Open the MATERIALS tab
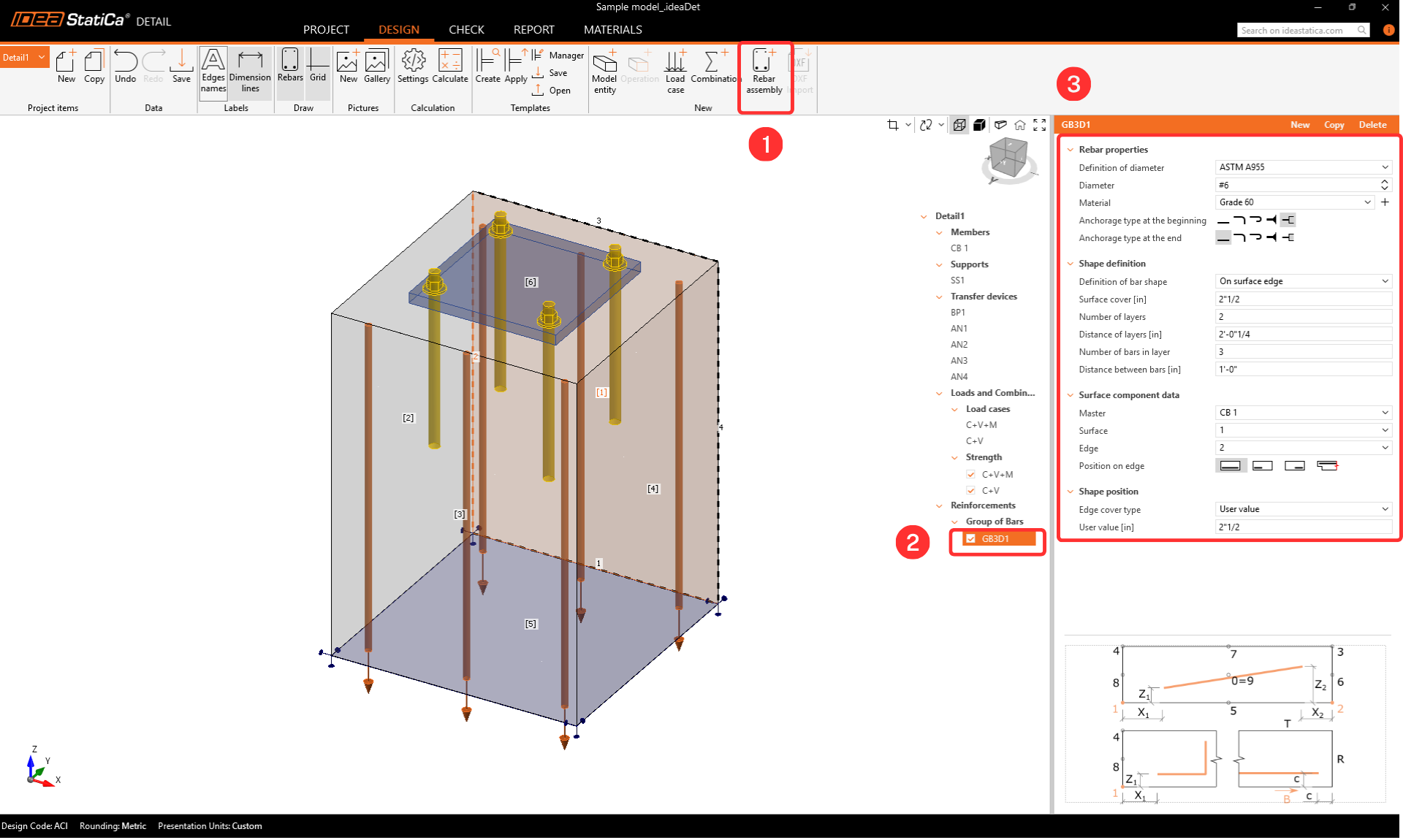This screenshot has width=1403, height=840. click(612, 30)
